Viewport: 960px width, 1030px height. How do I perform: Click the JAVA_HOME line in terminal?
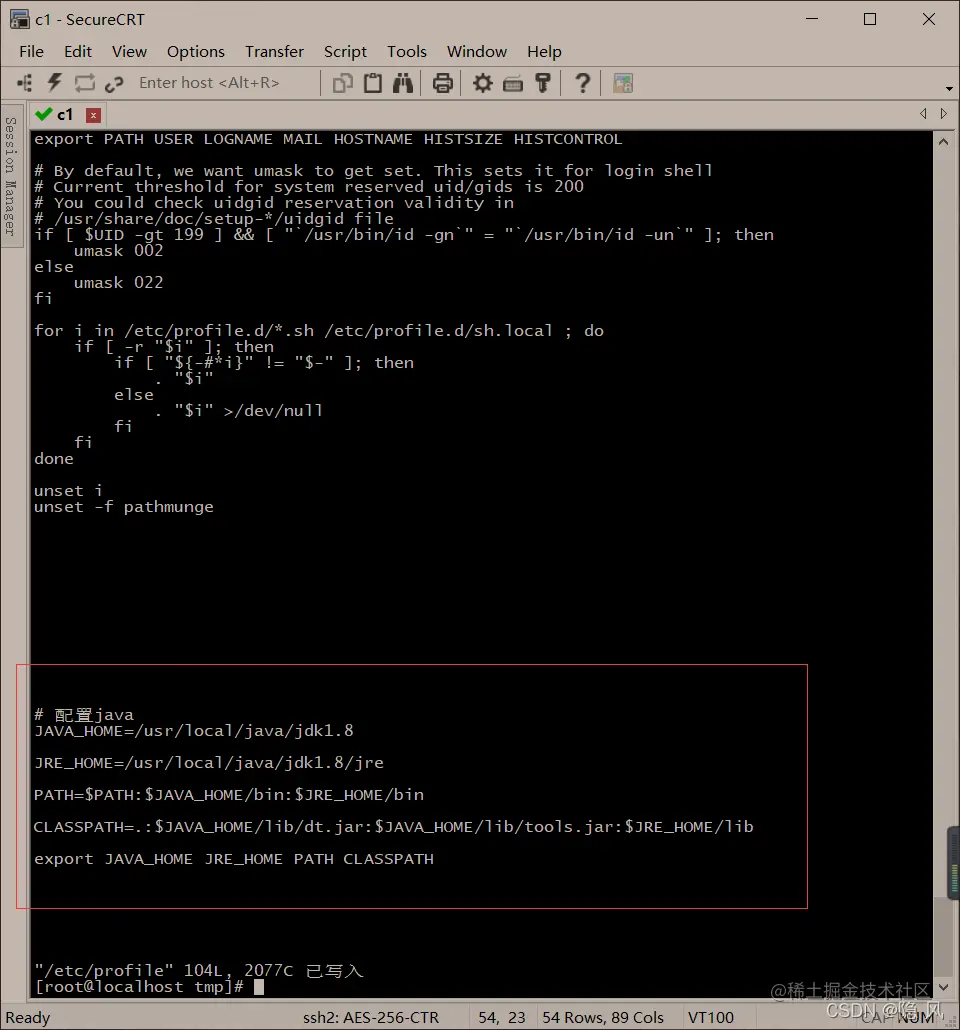click(194, 730)
